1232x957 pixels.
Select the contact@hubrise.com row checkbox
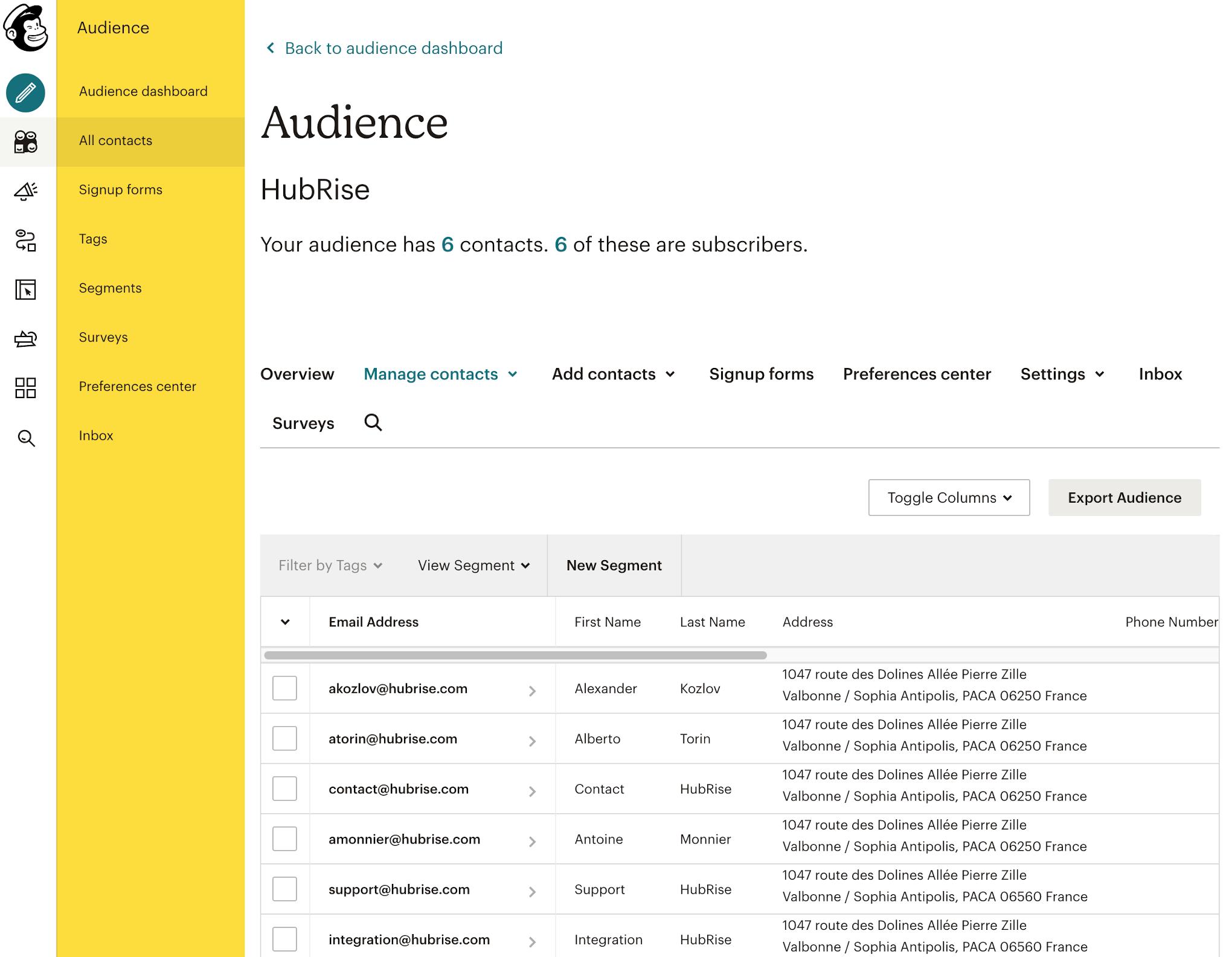[284, 788]
